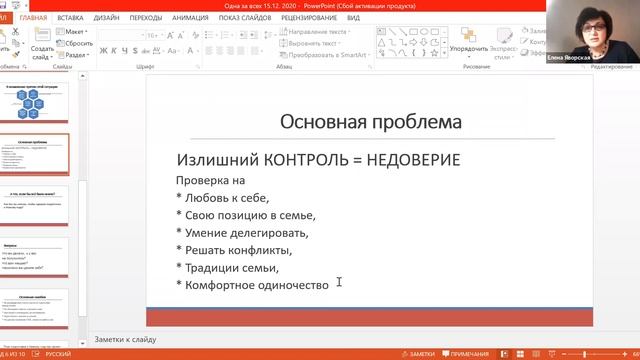The image size is (640, 360).
Task: Open the Раздел section dropdown
Action: tap(72, 55)
